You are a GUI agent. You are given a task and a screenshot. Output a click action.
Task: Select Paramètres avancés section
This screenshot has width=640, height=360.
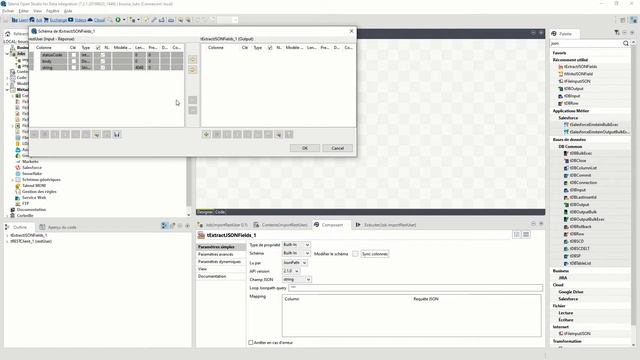coord(215,254)
